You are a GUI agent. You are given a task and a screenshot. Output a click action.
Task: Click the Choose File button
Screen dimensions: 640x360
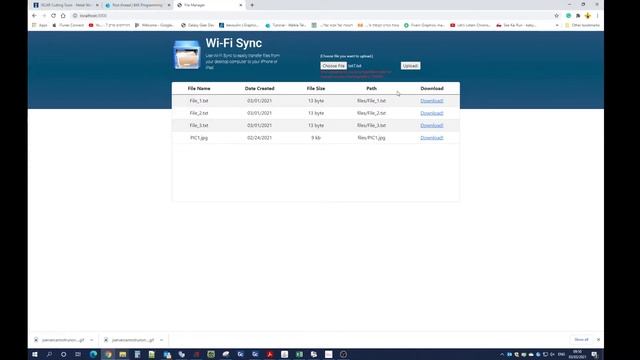coord(333,66)
